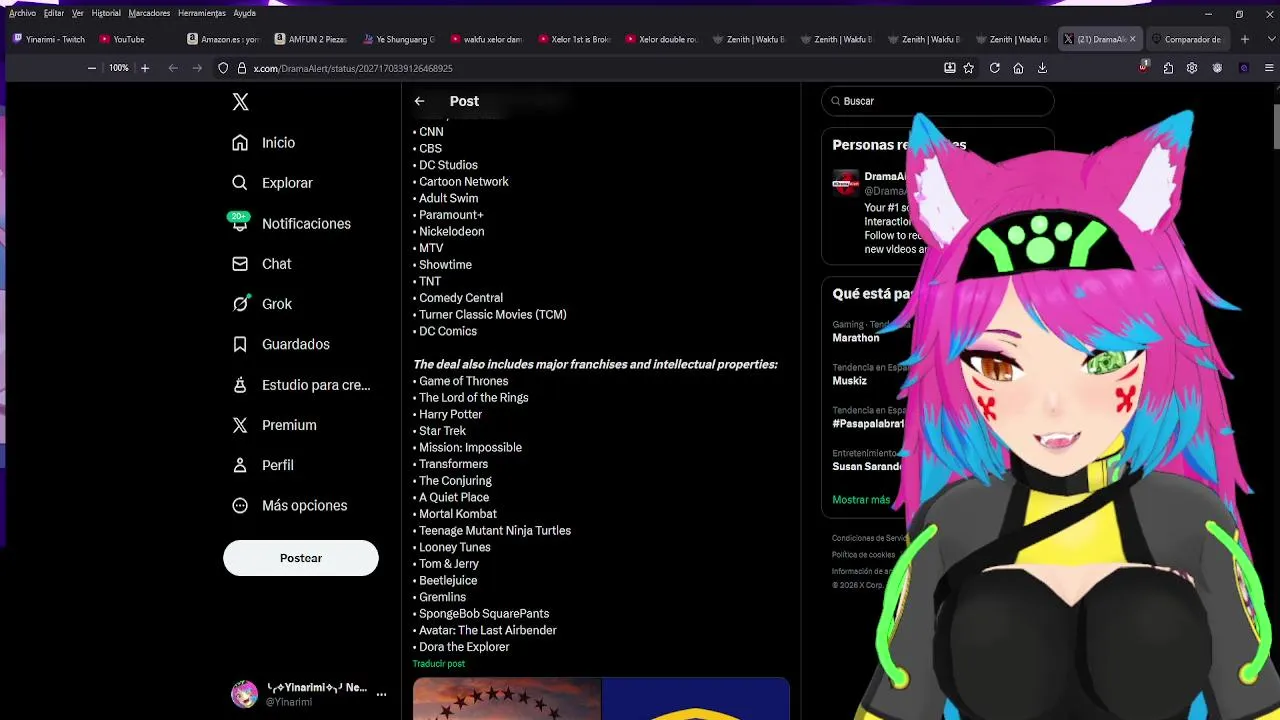Click the Buscar search field
This screenshot has height=720, width=1280.
click(x=938, y=101)
